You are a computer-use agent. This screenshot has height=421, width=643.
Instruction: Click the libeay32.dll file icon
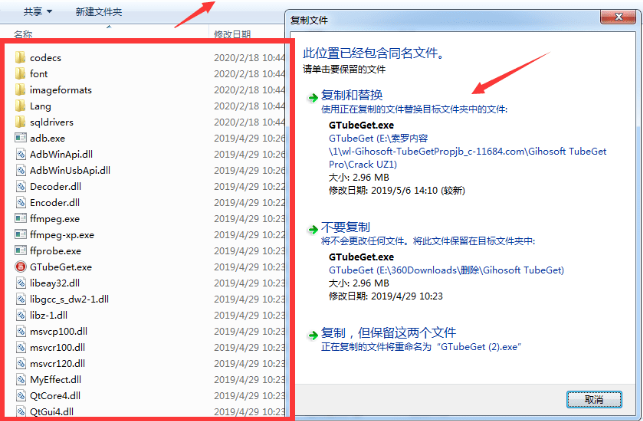coord(21,283)
